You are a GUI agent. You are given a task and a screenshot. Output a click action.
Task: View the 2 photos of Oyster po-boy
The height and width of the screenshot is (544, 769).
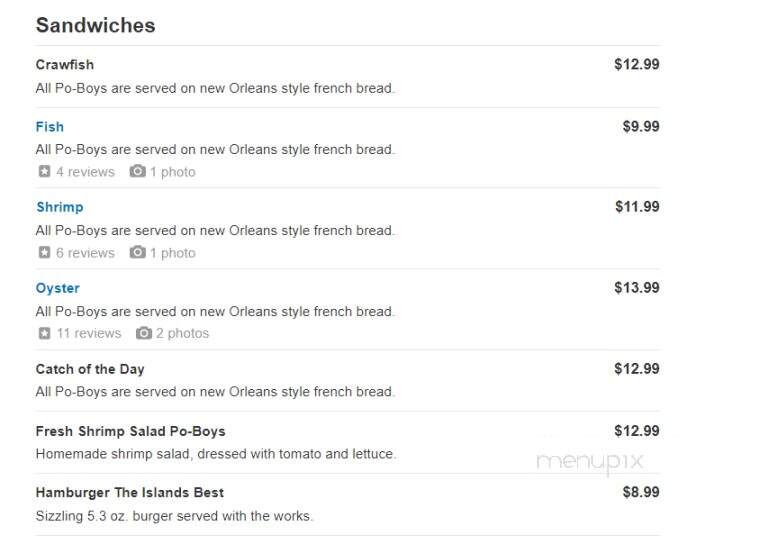(x=182, y=334)
